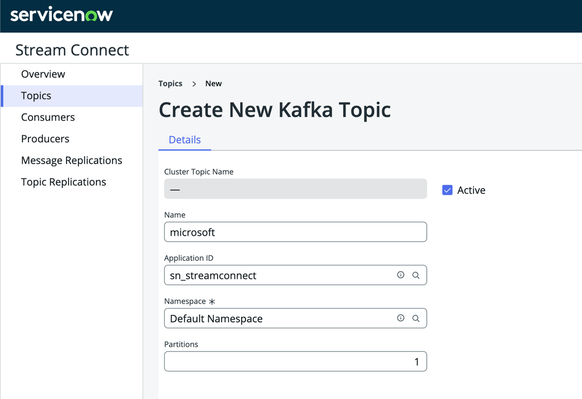Click into the Partitions number field
Image resolution: width=582 pixels, height=399 pixels.
pos(295,362)
